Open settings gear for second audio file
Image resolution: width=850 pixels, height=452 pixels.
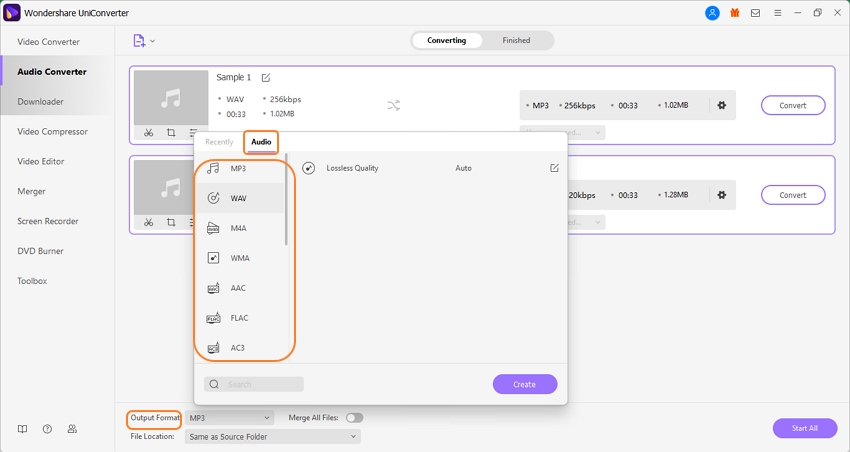(x=721, y=195)
